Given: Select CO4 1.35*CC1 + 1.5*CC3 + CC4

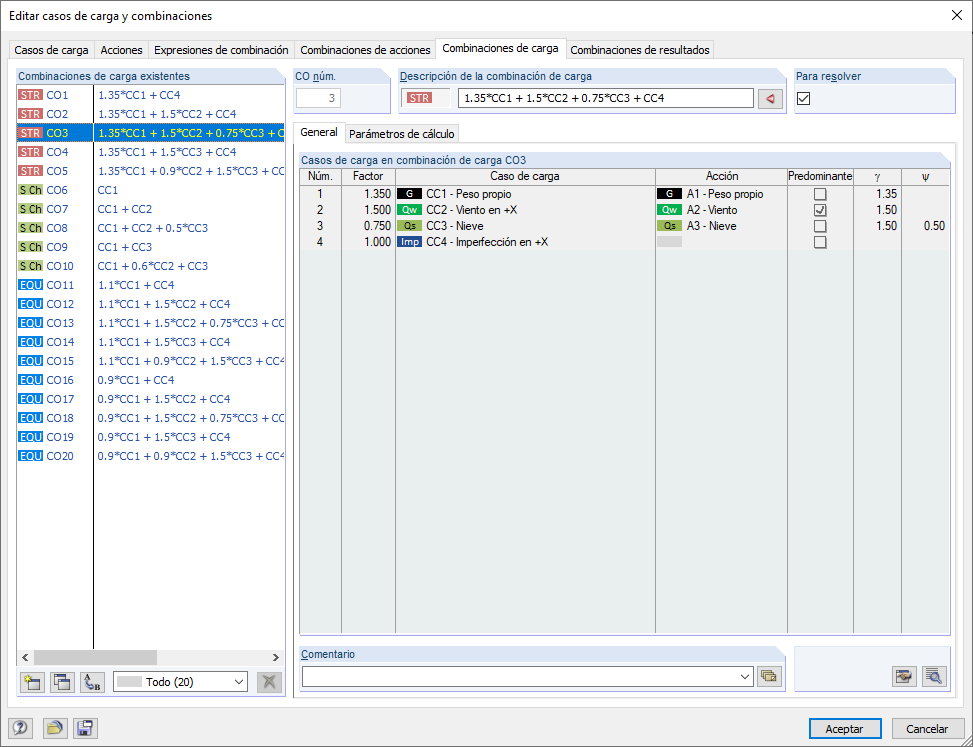Looking at the screenshot, I should tap(151, 152).
